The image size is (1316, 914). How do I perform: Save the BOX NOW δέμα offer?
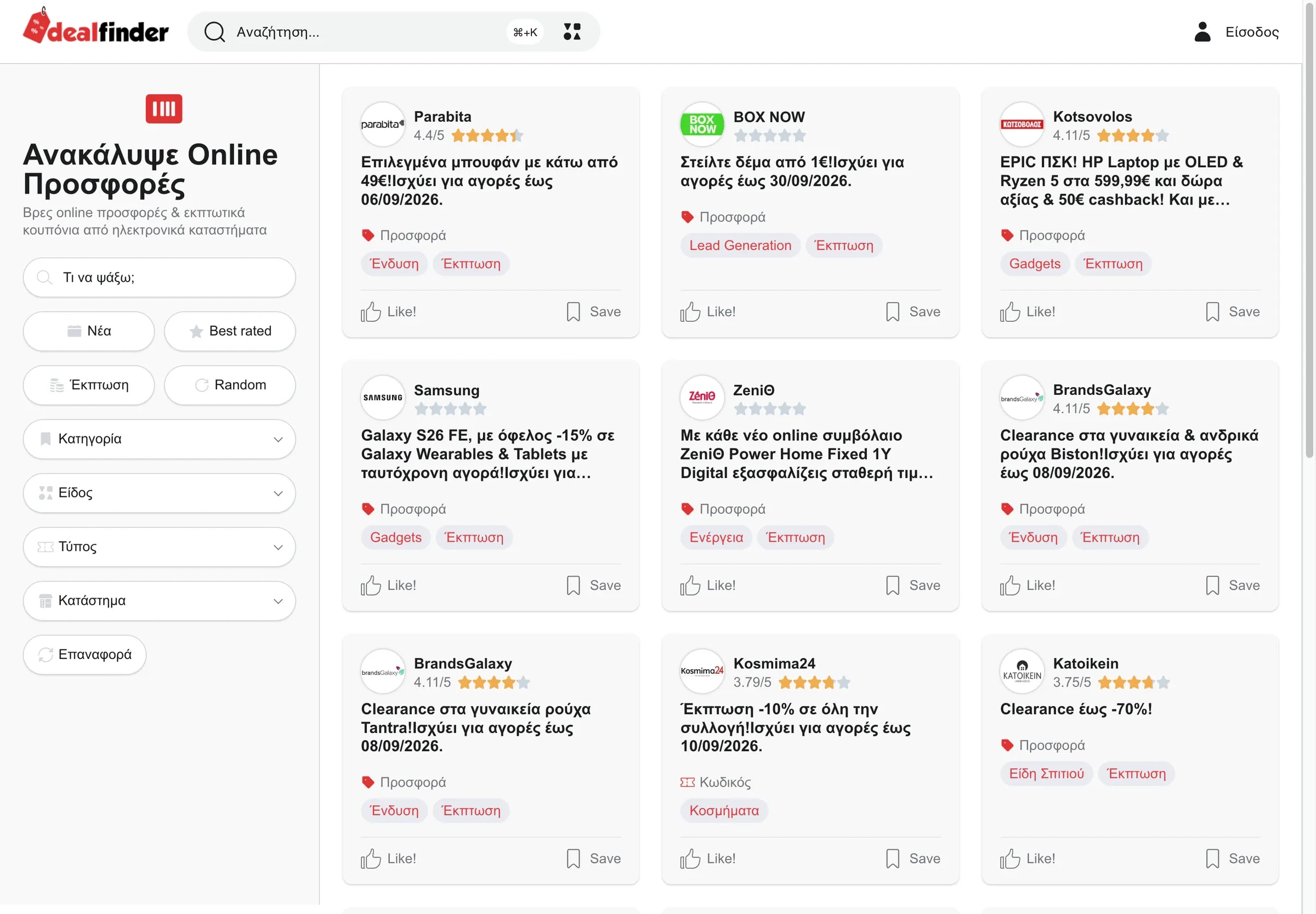(912, 312)
